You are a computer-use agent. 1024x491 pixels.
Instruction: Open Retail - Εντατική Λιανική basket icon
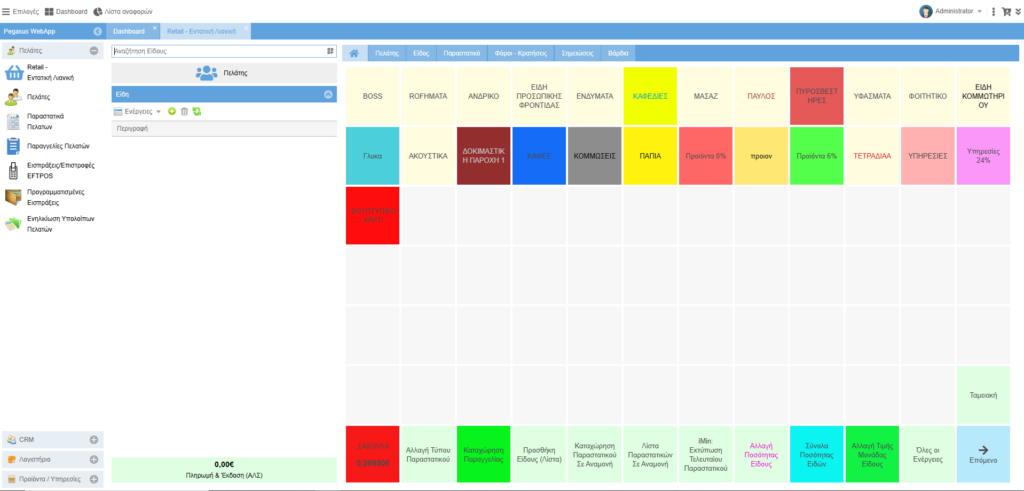pos(14,72)
